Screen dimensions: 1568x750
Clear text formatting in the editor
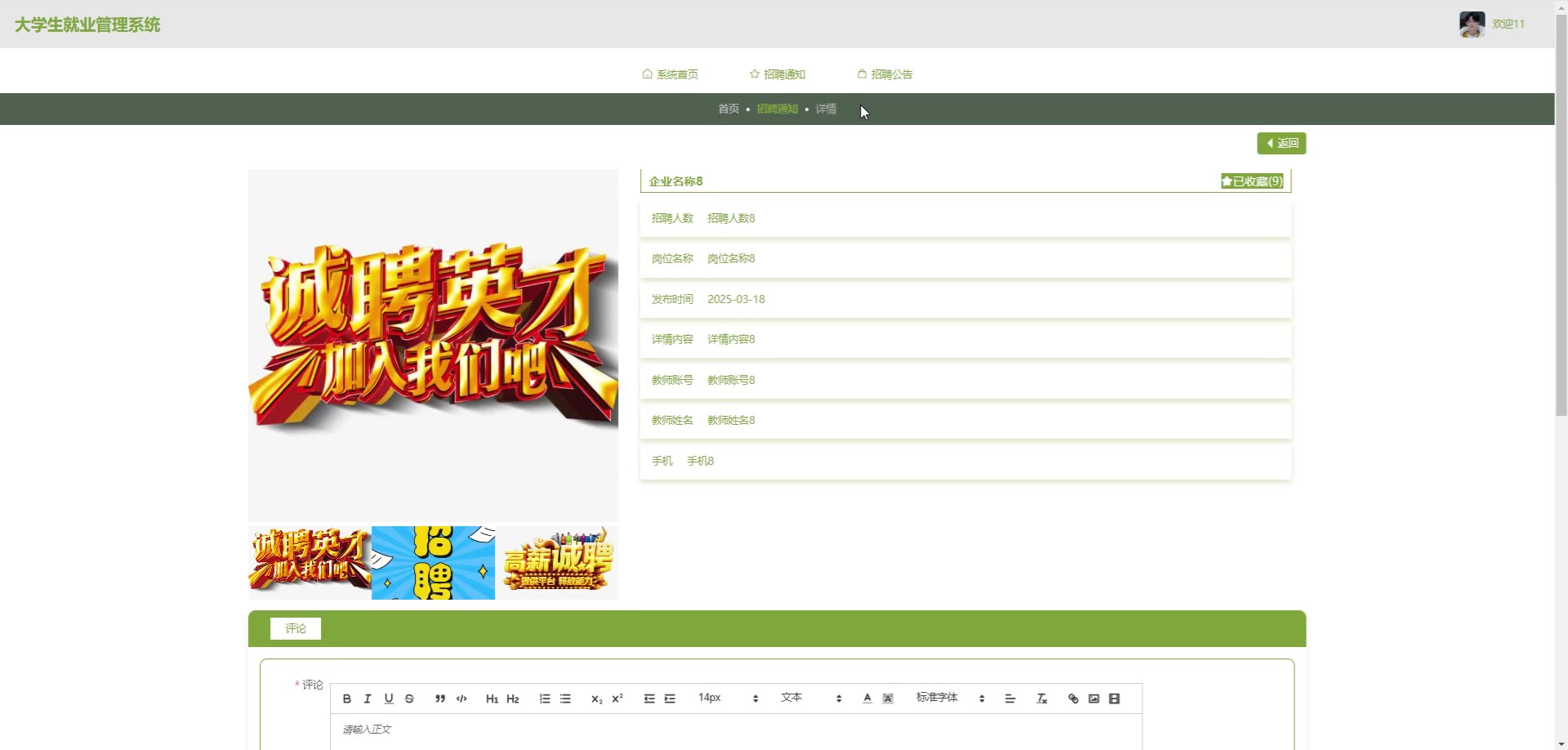[x=1042, y=699]
